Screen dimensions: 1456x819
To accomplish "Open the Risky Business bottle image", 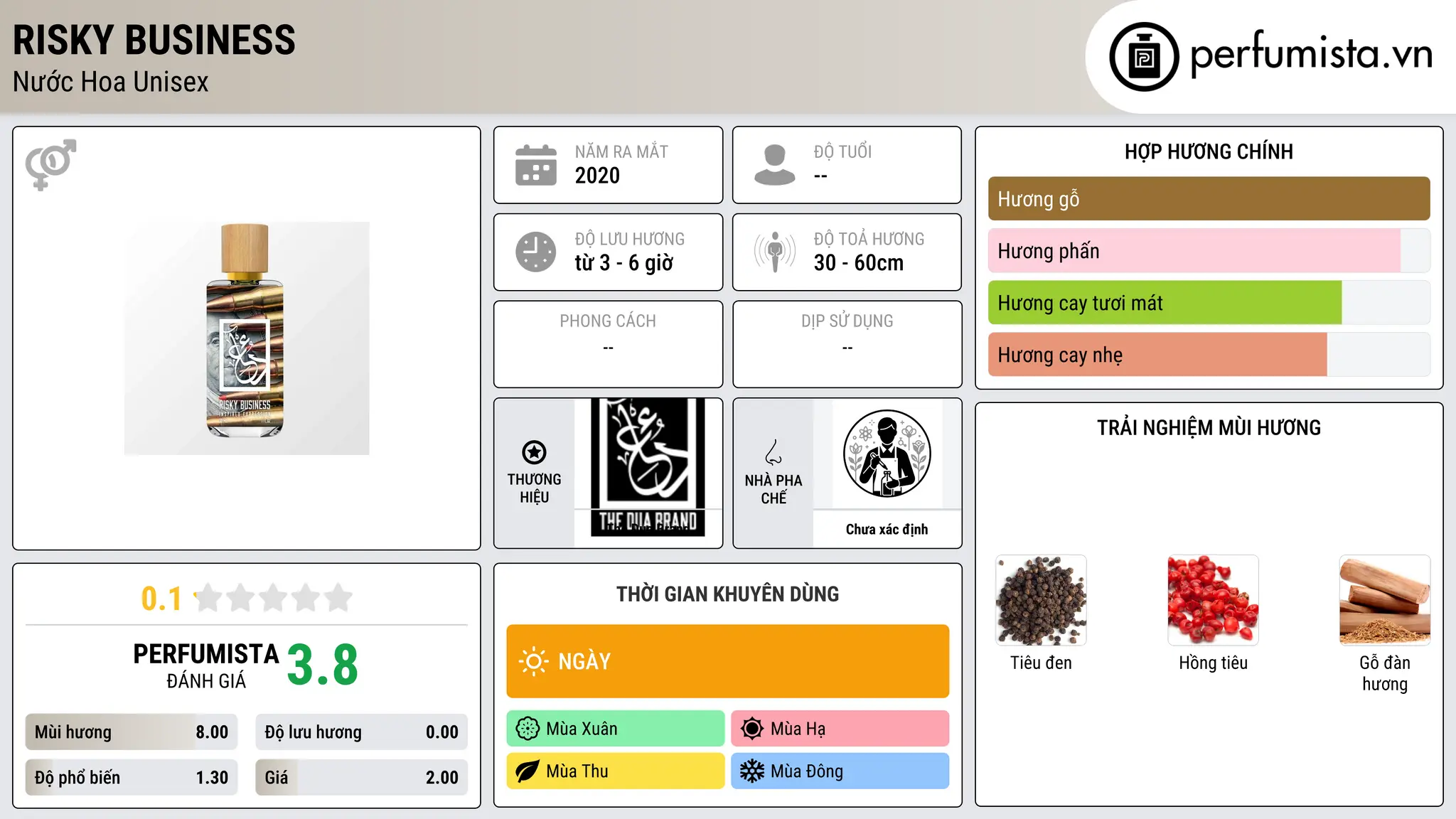I will click(x=247, y=338).
